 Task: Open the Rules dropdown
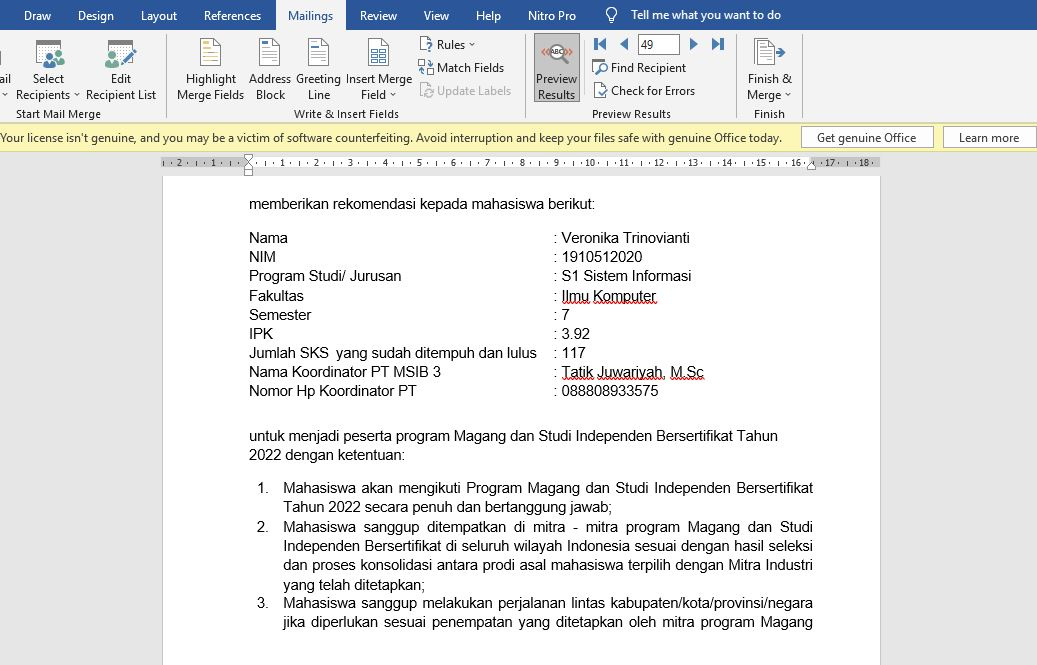tap(447, 44)
